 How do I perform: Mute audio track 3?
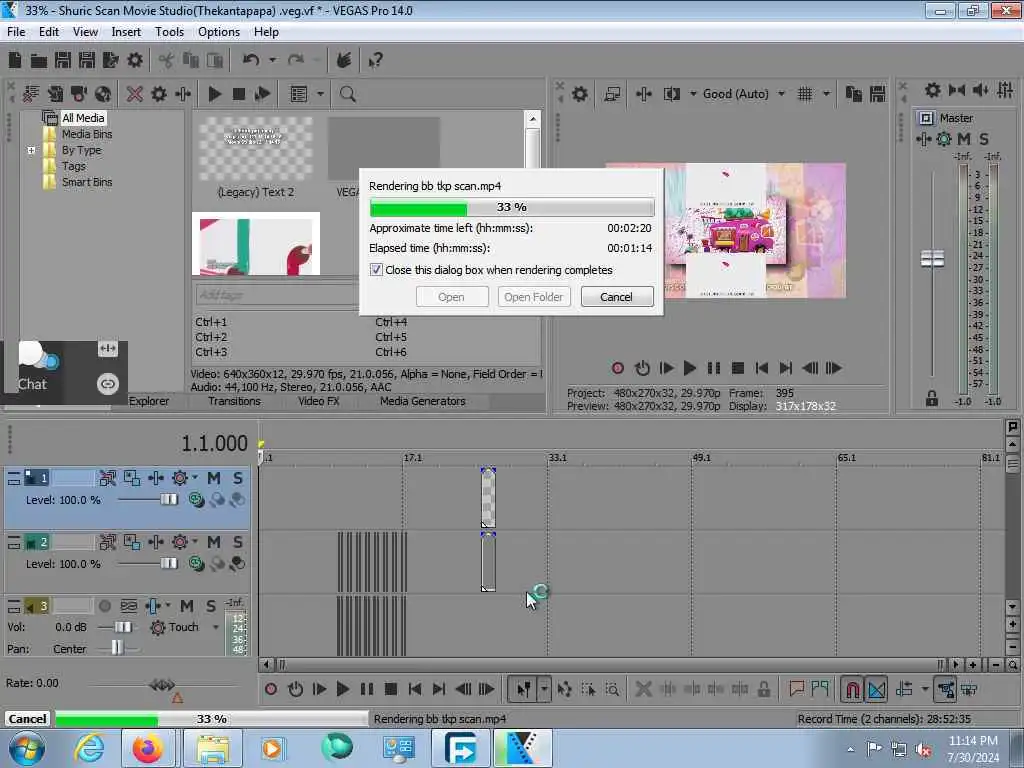point(187,607)
